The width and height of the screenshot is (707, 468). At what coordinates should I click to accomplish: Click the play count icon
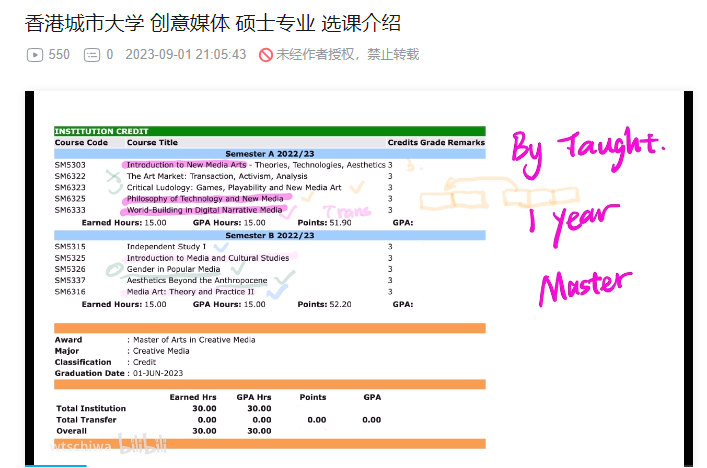coord(34,55)
